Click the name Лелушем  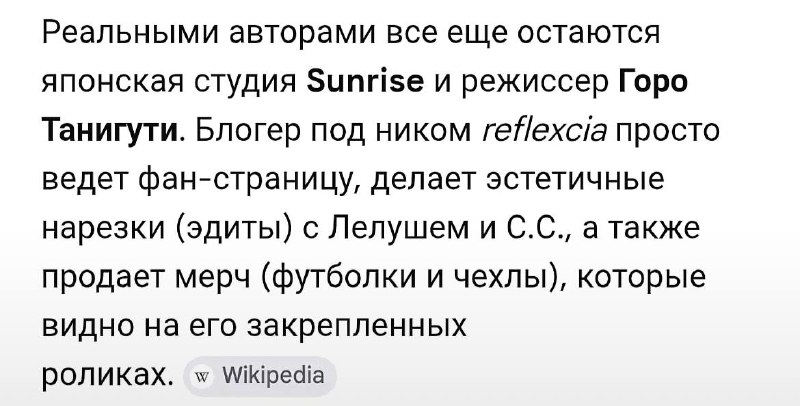[398, 229]
